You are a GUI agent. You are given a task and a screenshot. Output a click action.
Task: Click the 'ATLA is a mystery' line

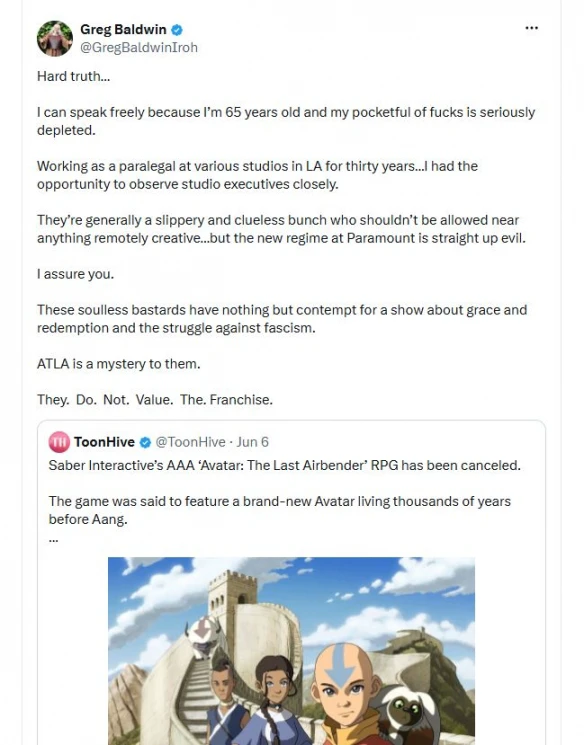[x=119, y=364]
